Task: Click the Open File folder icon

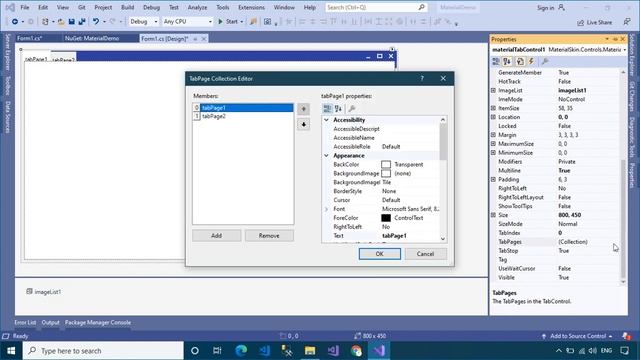Action: click(x=61, y=22)
